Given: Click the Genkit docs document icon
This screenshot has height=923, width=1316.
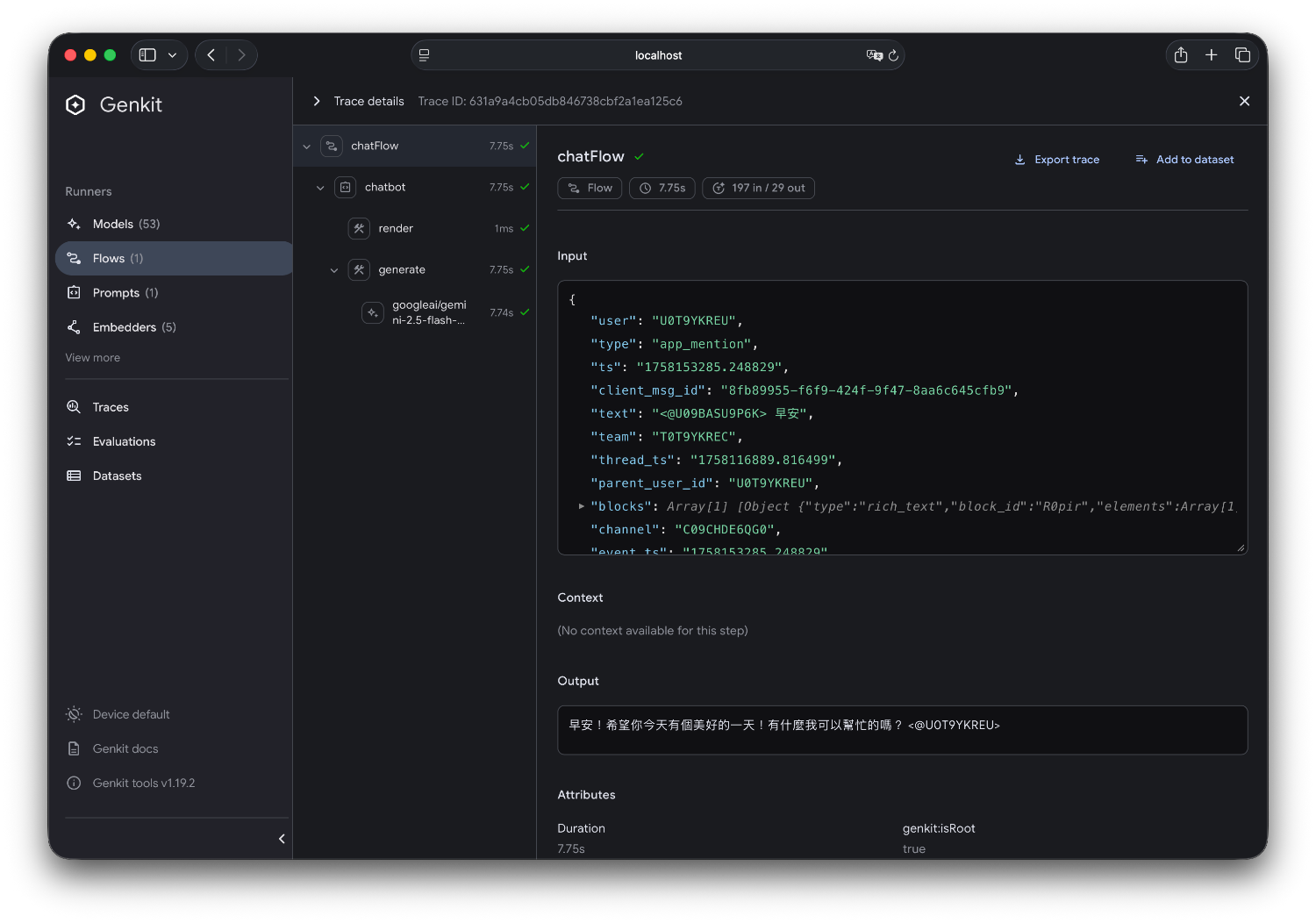Looking at the screenshot, I should 75,748.
